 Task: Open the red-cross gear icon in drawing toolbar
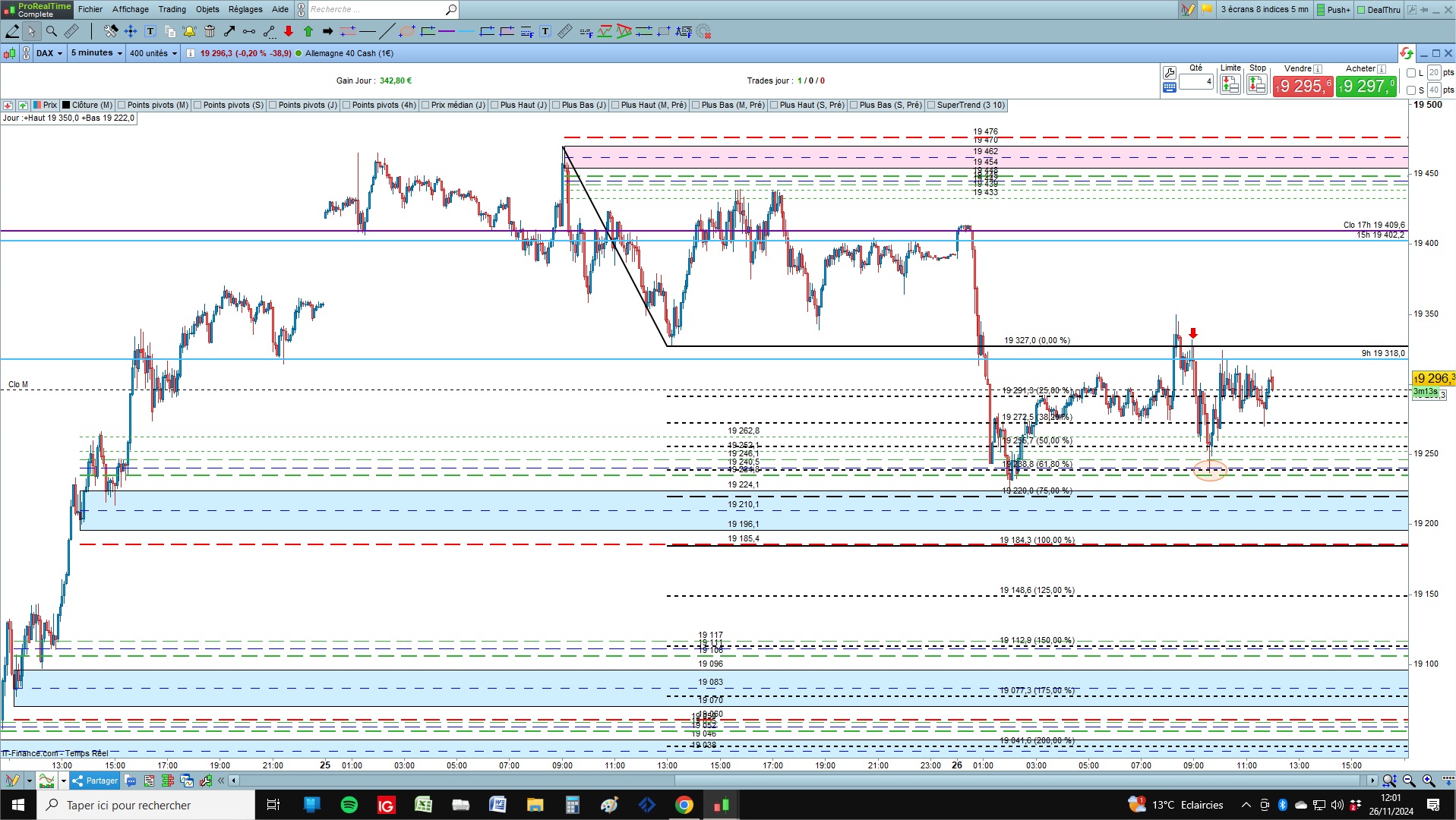703,31
